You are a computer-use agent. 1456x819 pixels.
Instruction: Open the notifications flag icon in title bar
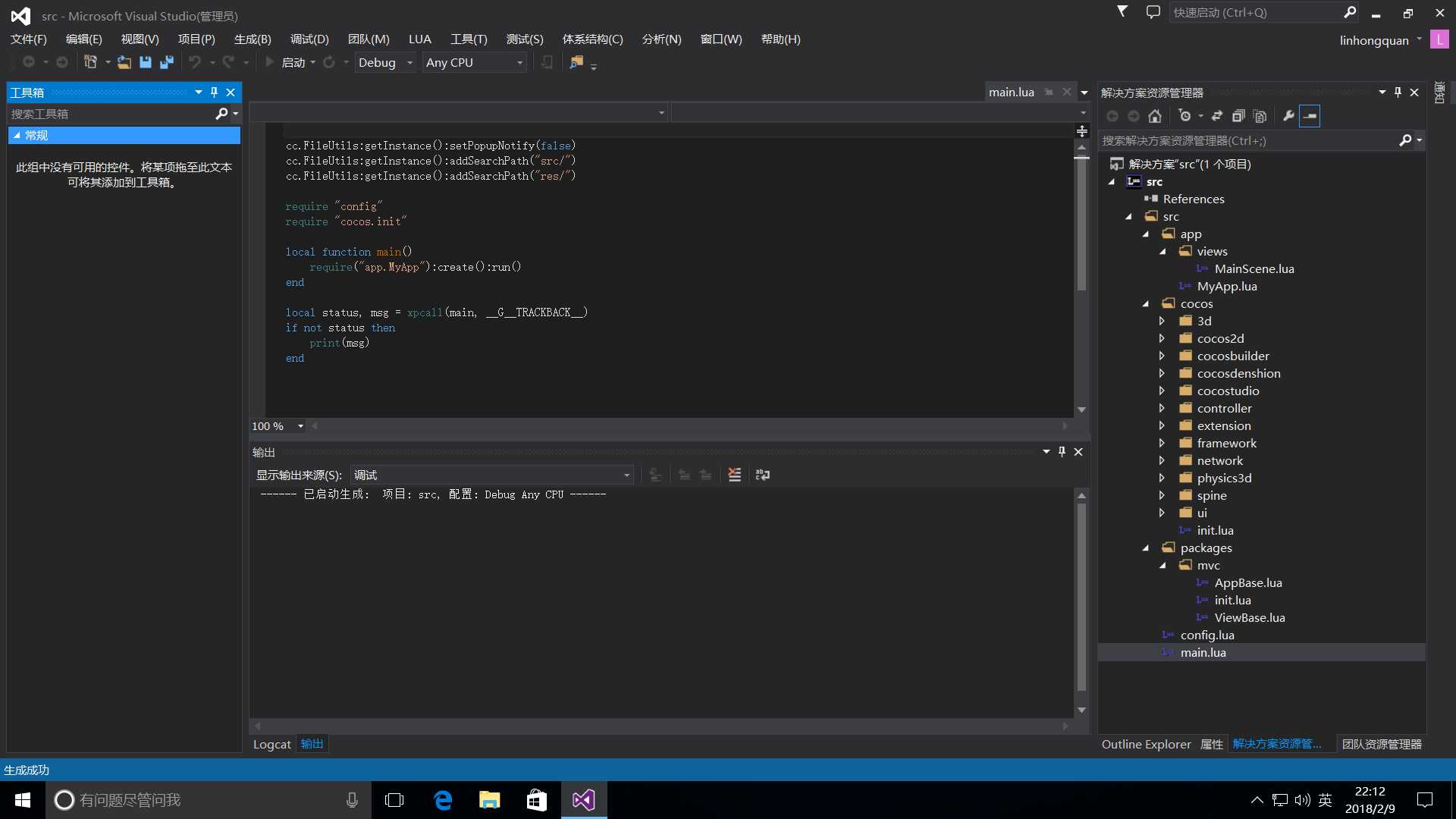1122,11
